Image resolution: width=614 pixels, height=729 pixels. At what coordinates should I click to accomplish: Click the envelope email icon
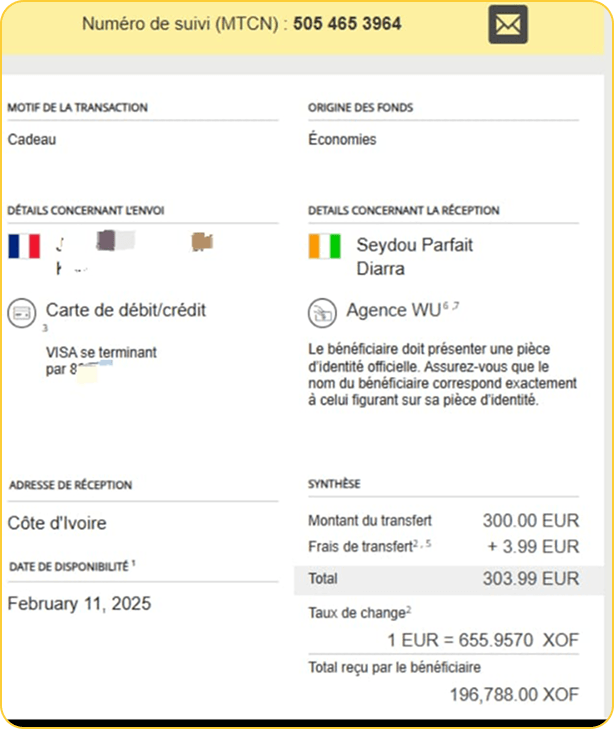tap(508, 24)
